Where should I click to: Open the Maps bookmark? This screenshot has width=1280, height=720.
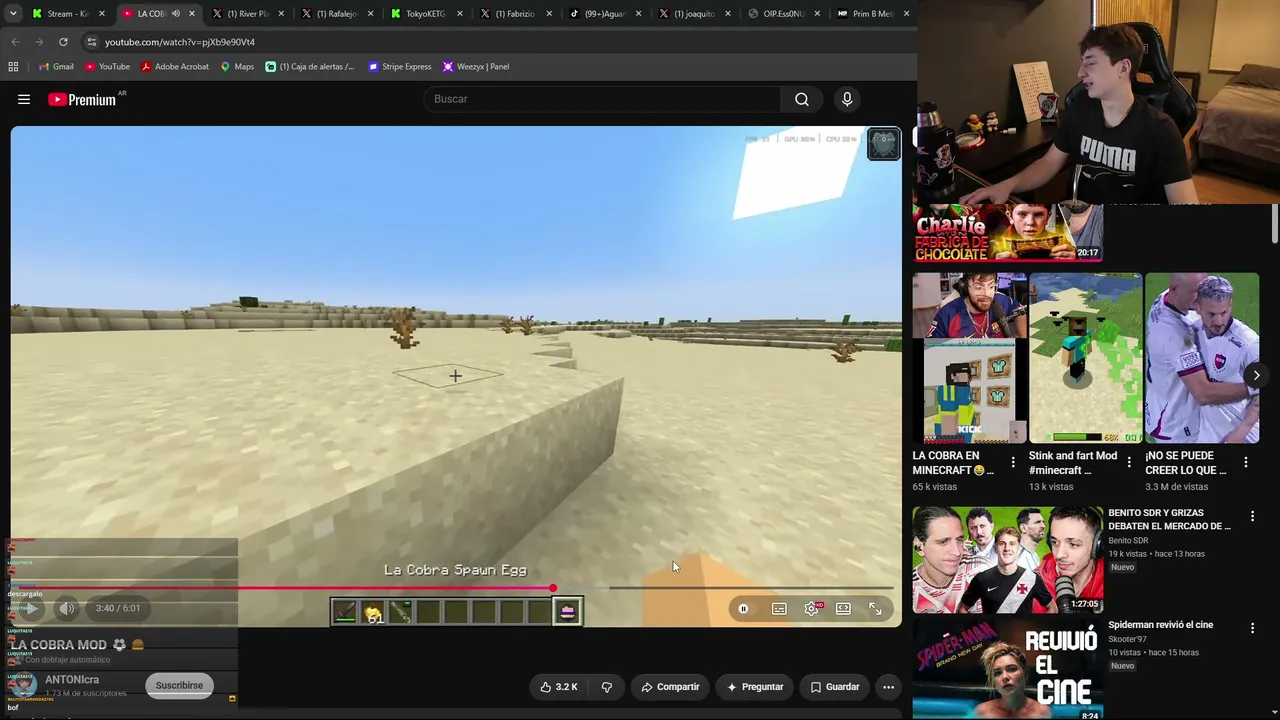[x=237, y=66]
